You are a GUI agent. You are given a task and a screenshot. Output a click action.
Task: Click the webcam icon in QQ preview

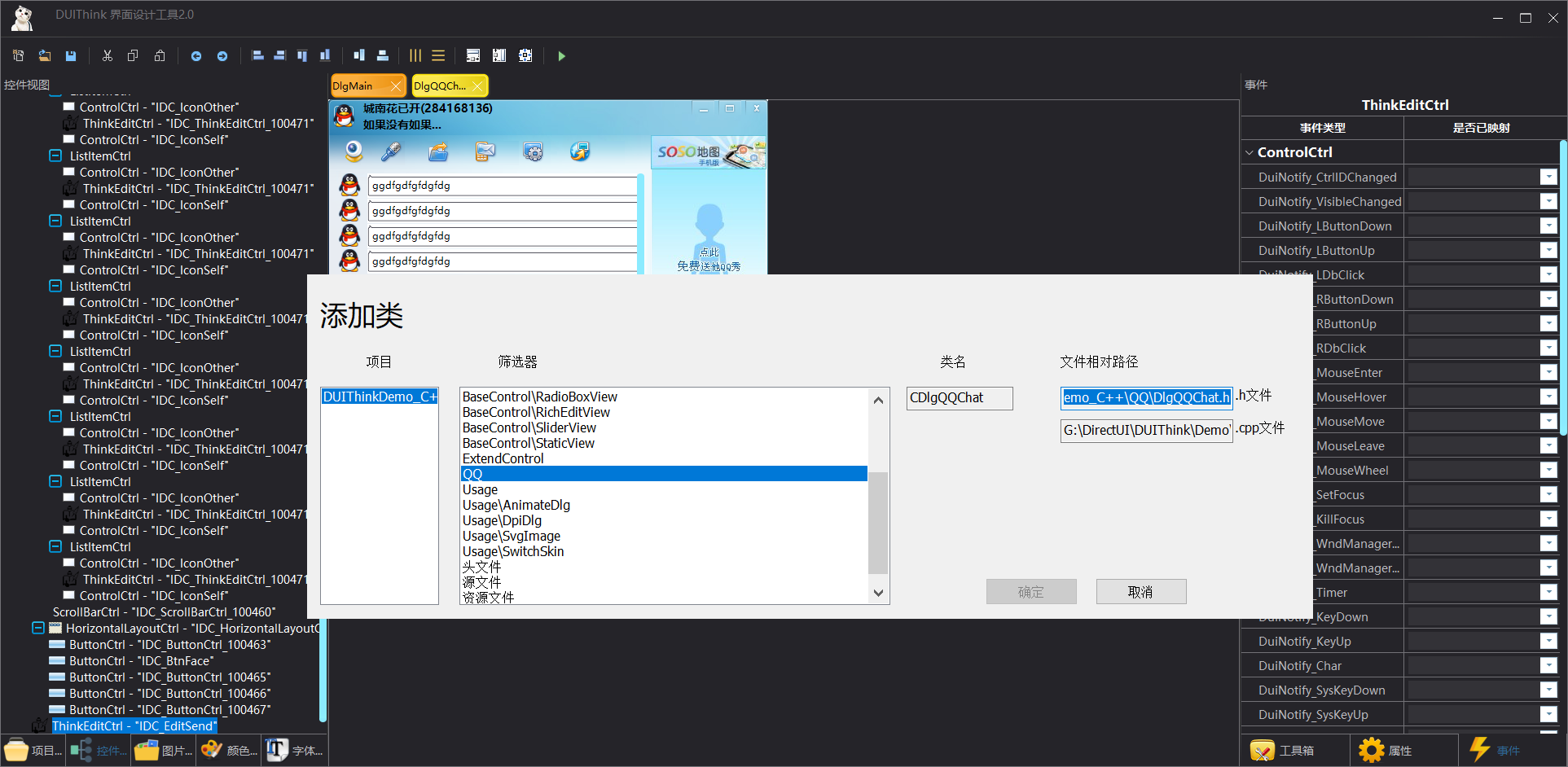[354, 151]
